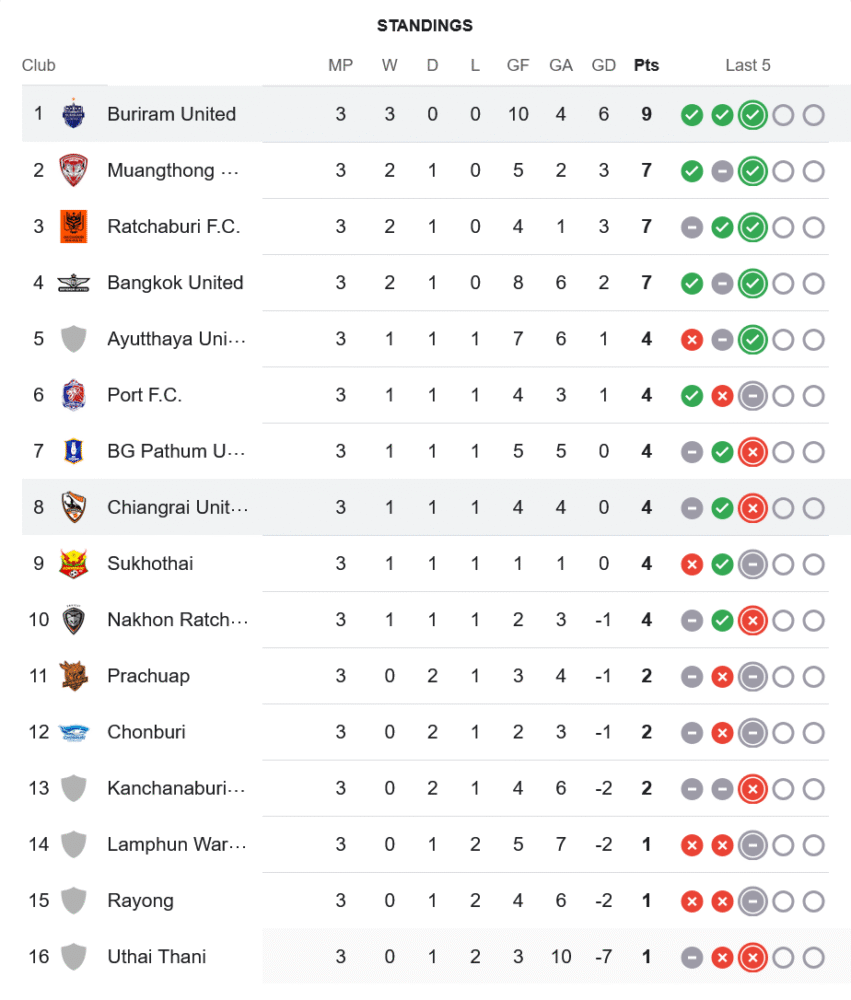This screenshot has width=851, height=1000.
Task: Click the Chonburi club logo
Action: tap(74, 732)
